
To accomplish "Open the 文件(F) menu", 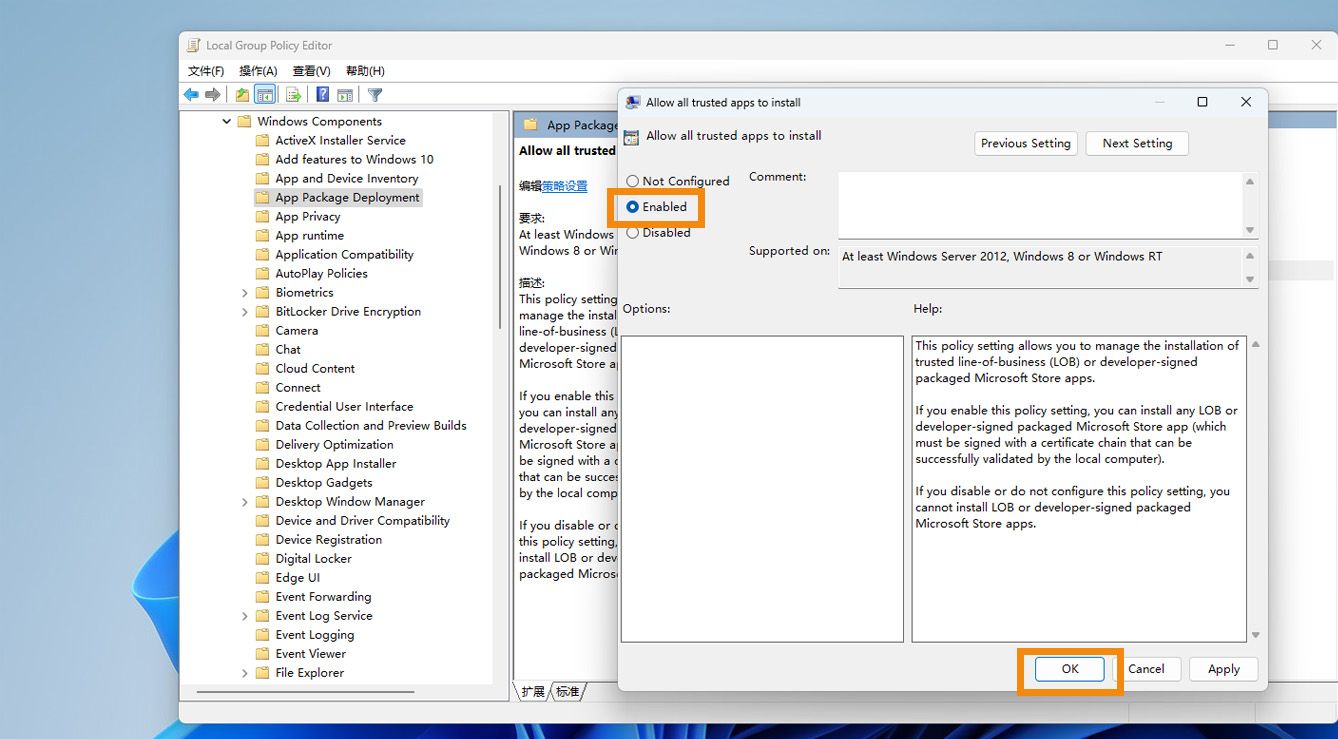I will pos(206,71).
